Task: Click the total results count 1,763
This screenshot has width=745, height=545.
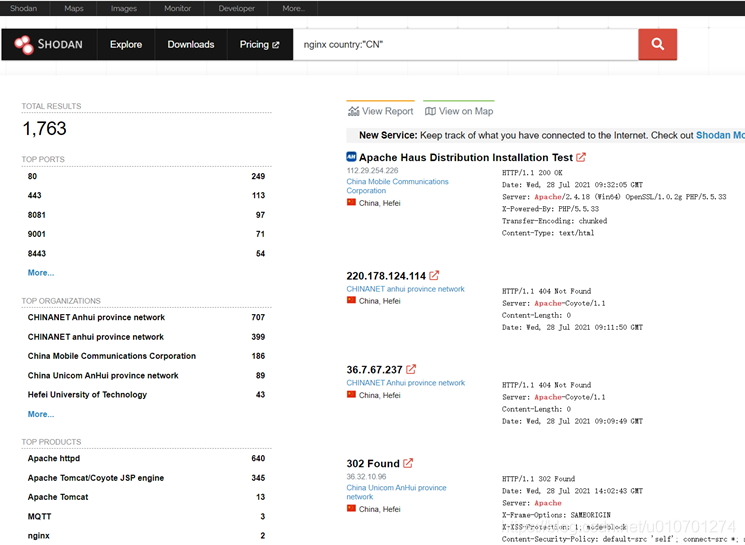Action: (x=45, y=129)
